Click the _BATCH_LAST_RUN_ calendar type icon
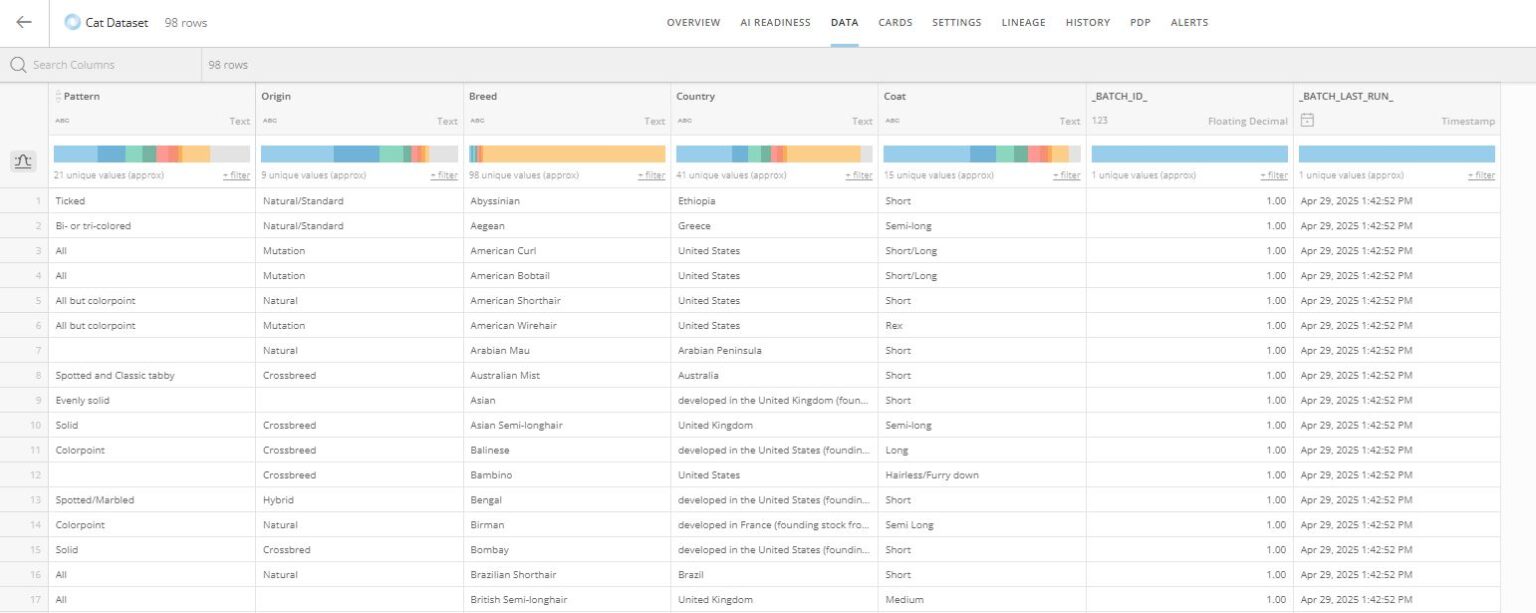The width and height of the screenshot is (1536, 613). [x=1306, y=120]
